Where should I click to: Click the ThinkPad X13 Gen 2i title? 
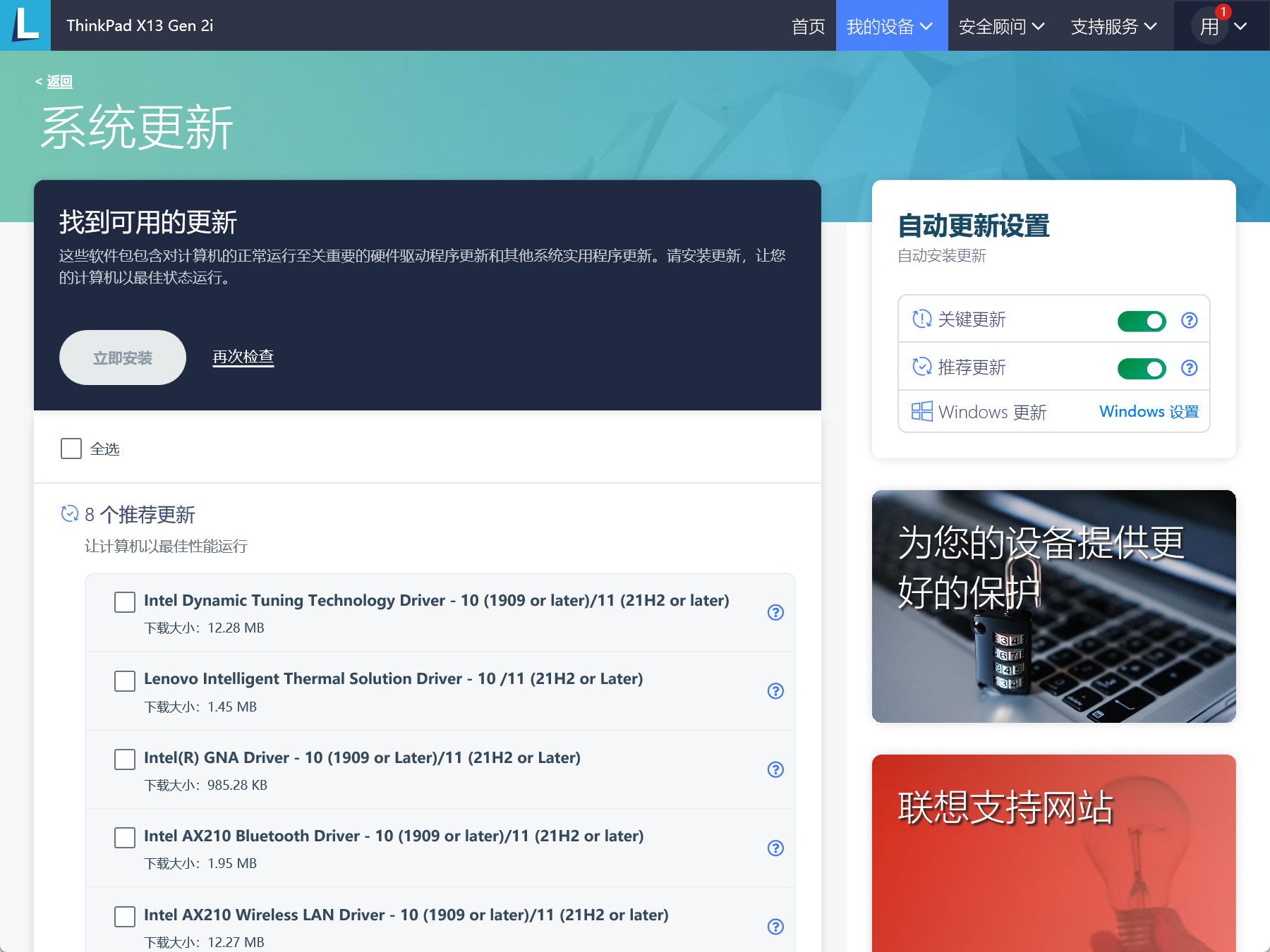click(x=140, y=25)
